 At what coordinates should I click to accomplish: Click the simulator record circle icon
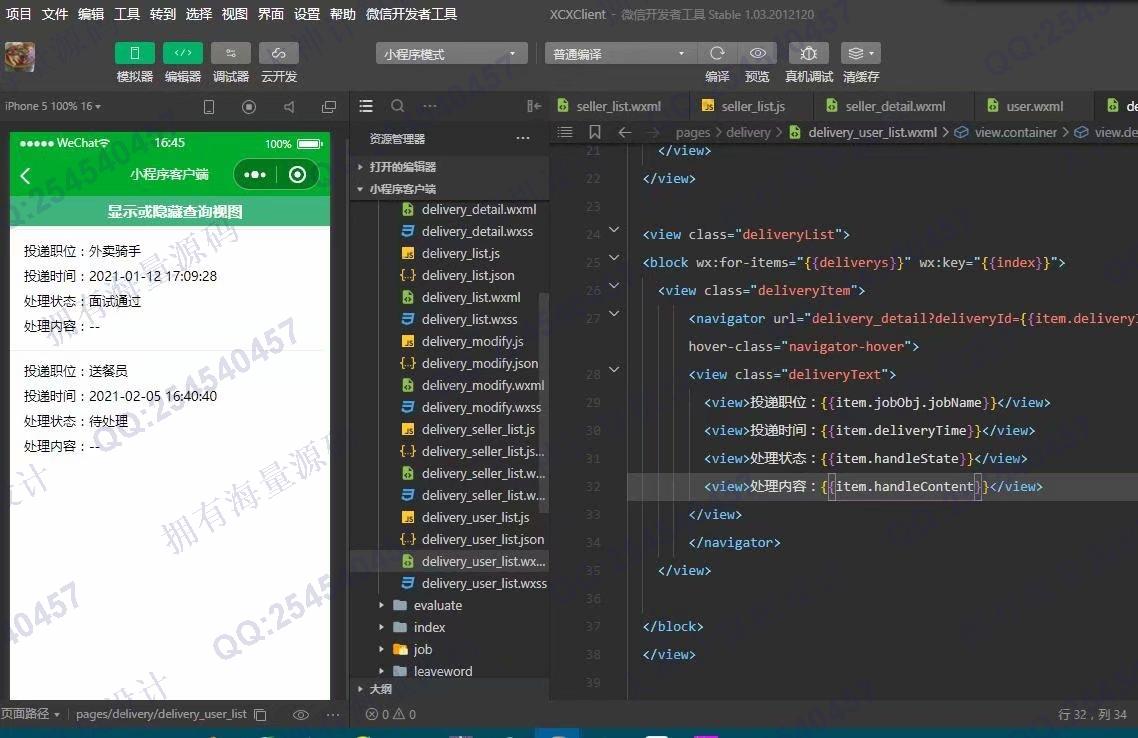249,107
